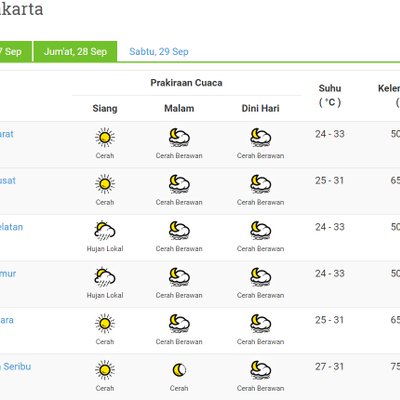Open the 'usat' region link
400x400 pixels.
[8, 181]
